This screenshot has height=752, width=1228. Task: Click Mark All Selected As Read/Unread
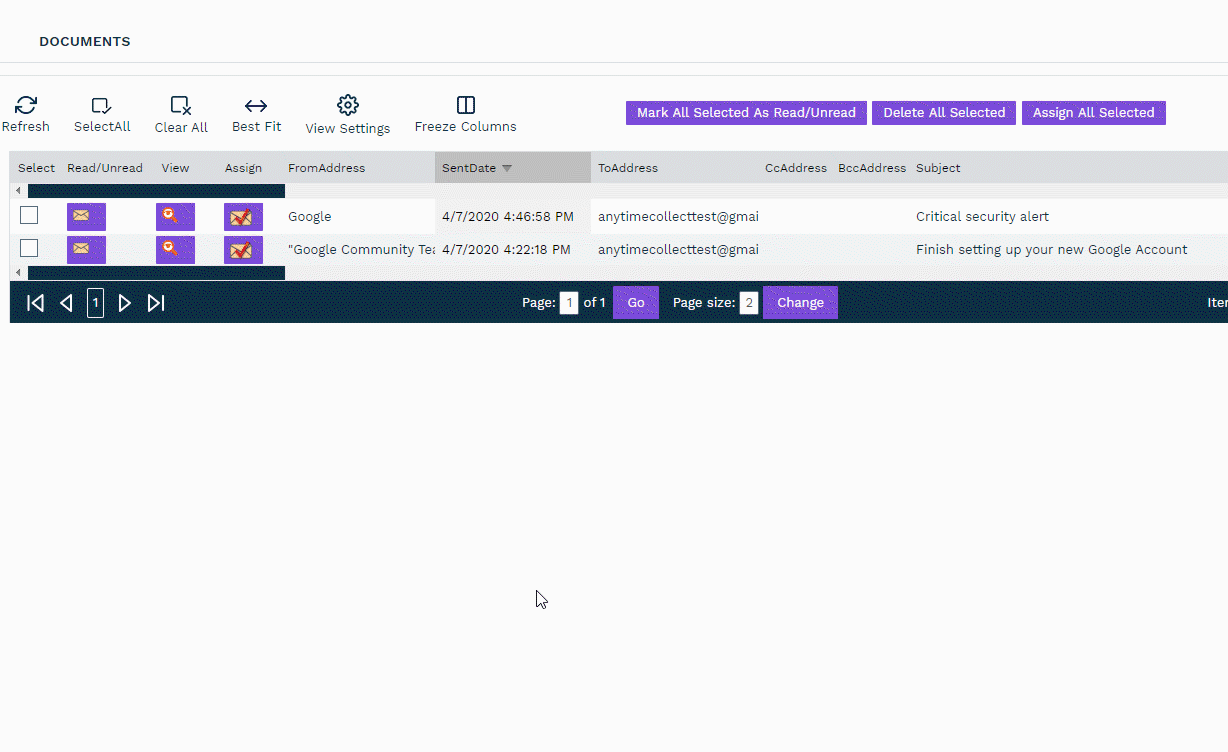[746, 113]
